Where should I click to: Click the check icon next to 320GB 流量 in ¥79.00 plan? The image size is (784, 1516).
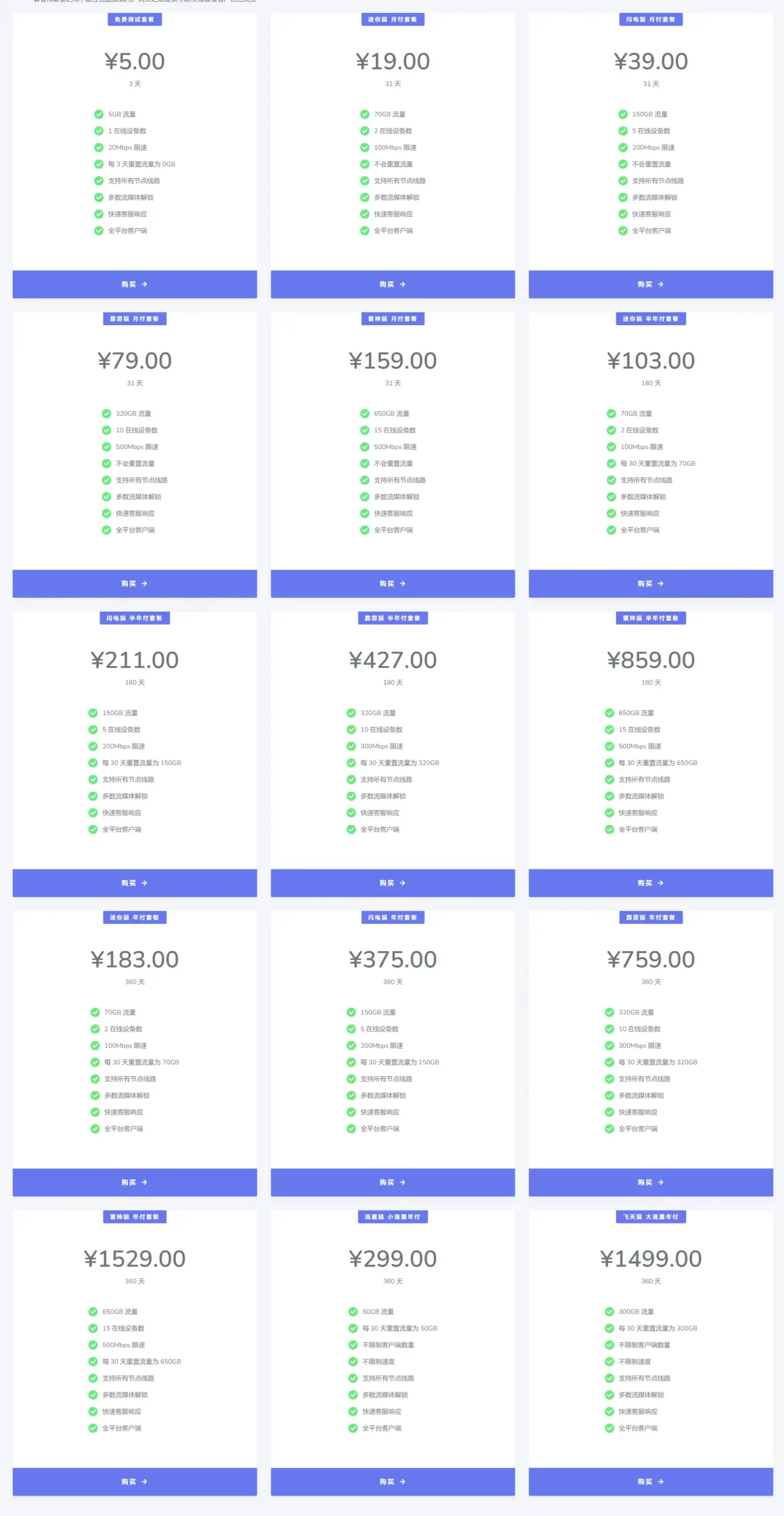[107, 413]
